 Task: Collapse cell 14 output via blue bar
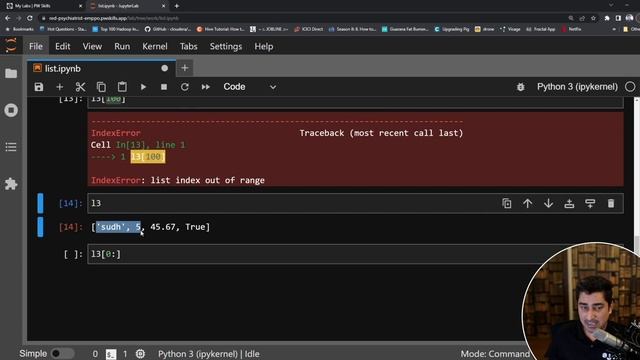point(40,227)
